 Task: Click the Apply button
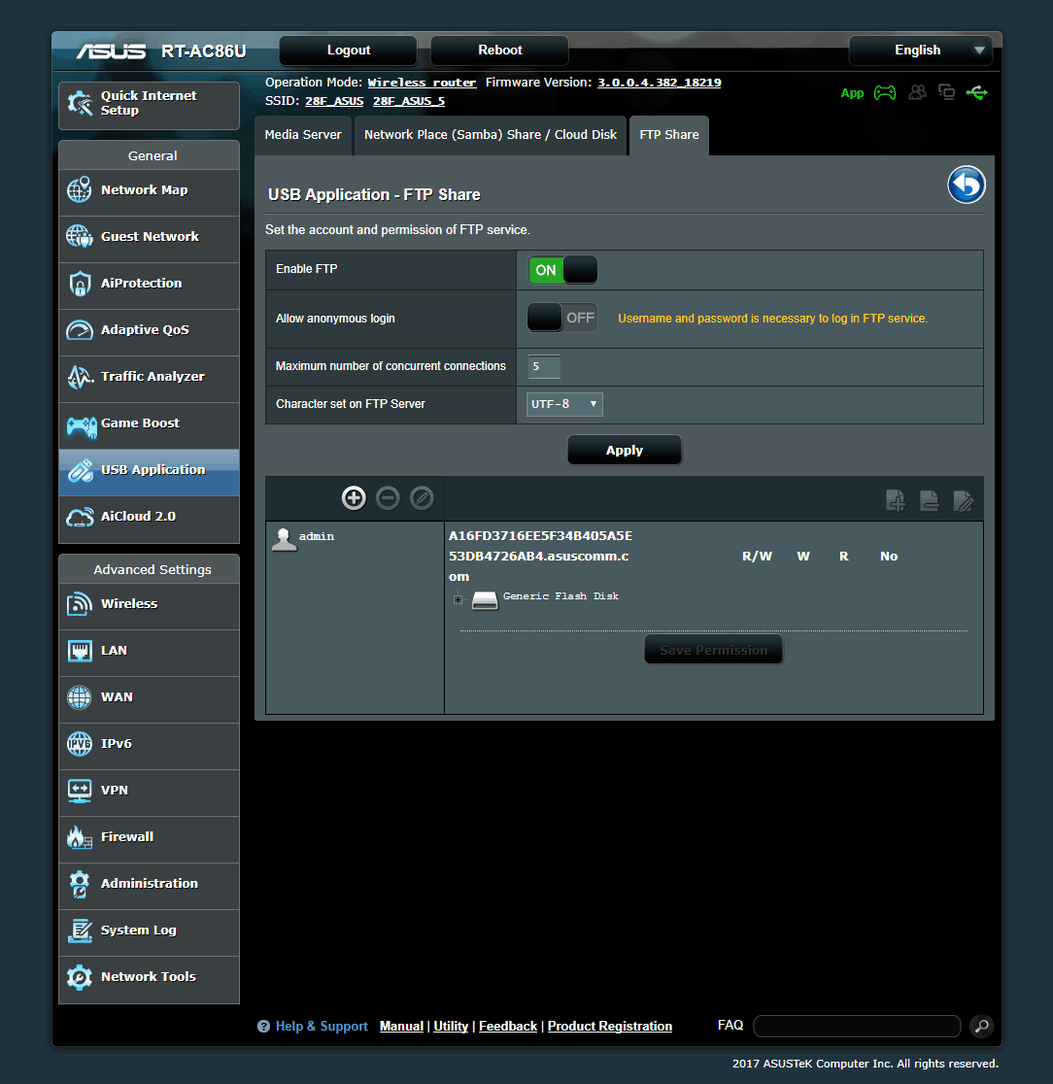[x=624, y=450]
